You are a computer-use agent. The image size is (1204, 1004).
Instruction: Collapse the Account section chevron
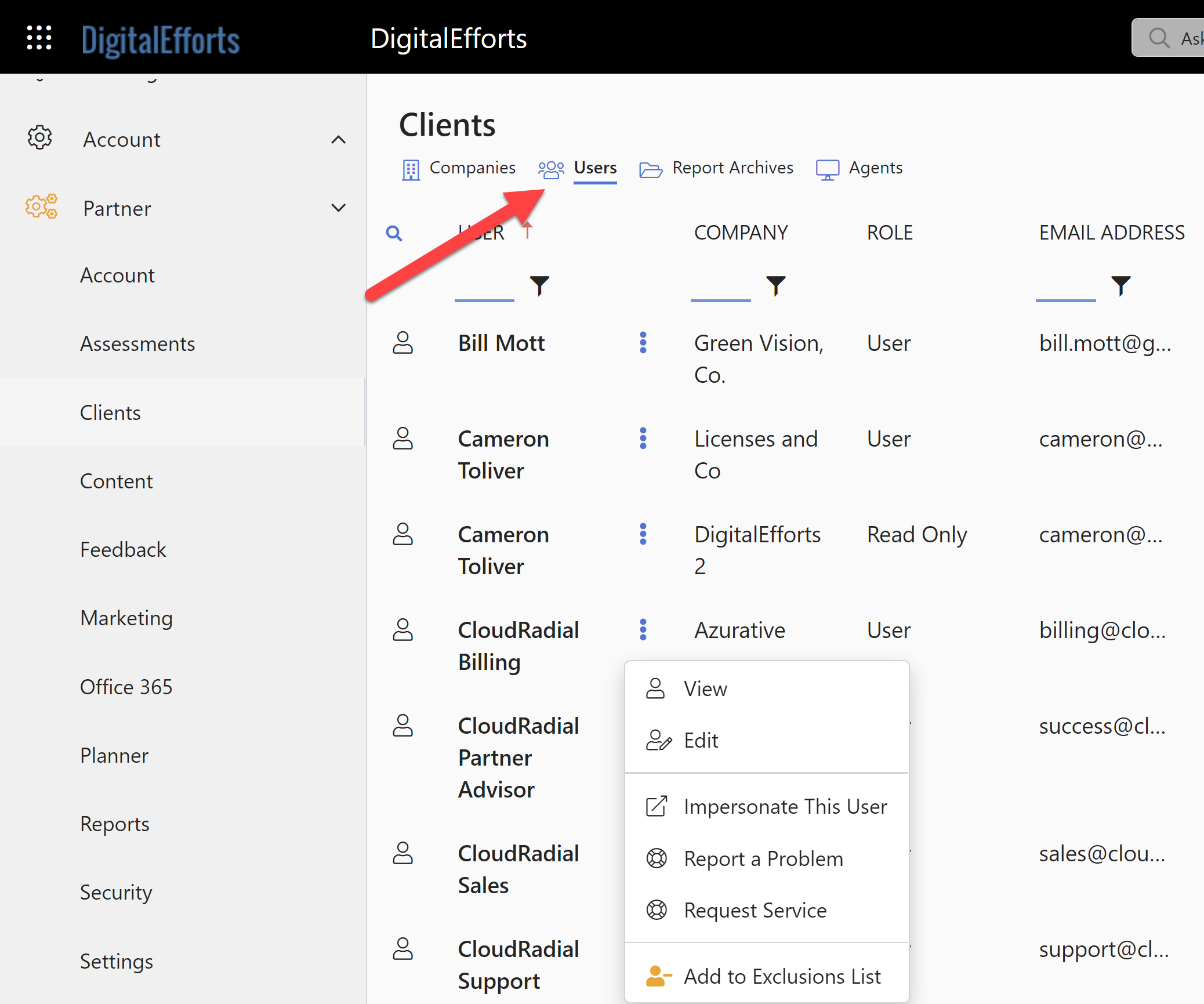point(338,139)
